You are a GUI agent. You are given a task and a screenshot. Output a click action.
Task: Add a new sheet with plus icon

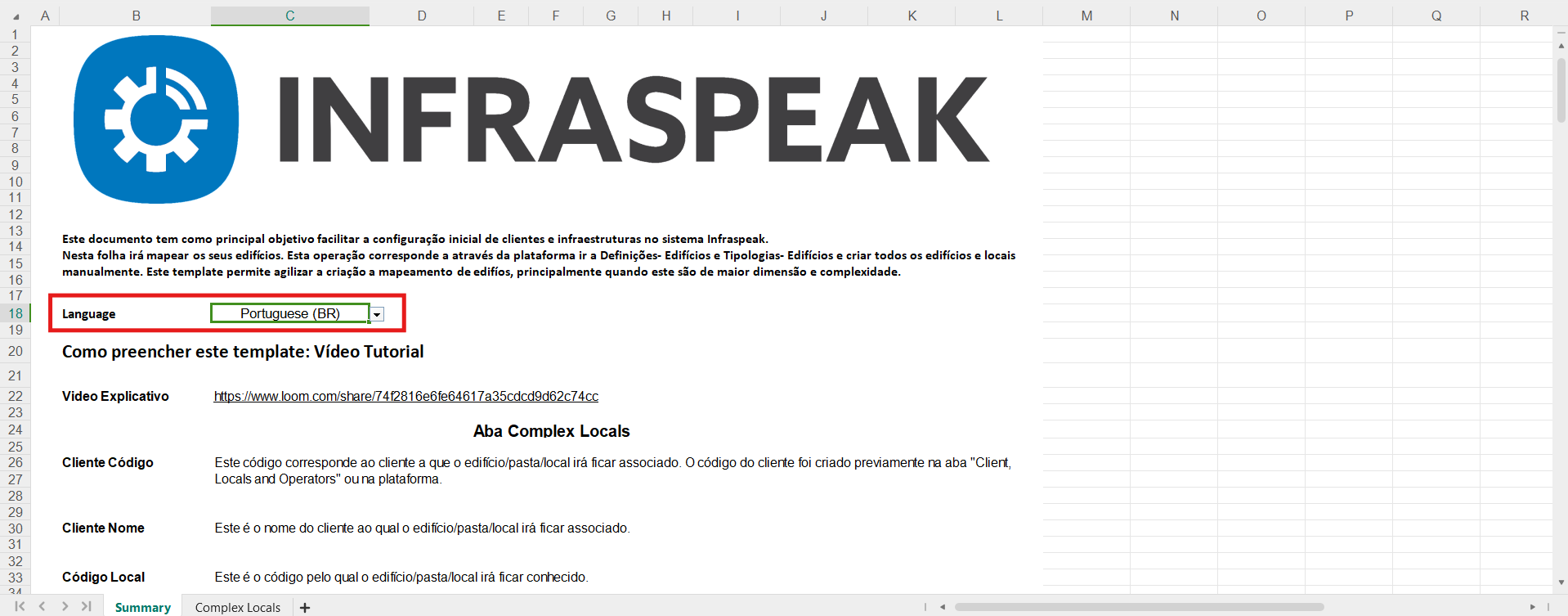305,607
